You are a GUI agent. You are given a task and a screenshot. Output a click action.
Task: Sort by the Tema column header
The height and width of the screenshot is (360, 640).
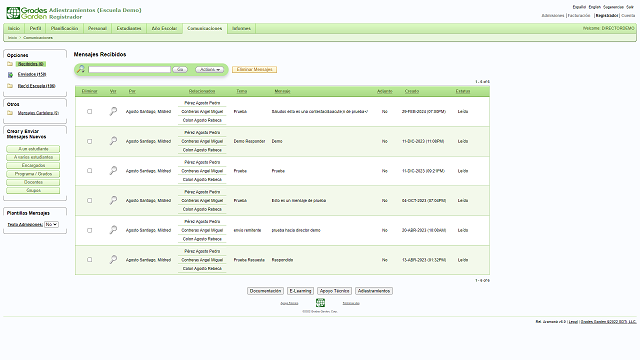[242, 91]
